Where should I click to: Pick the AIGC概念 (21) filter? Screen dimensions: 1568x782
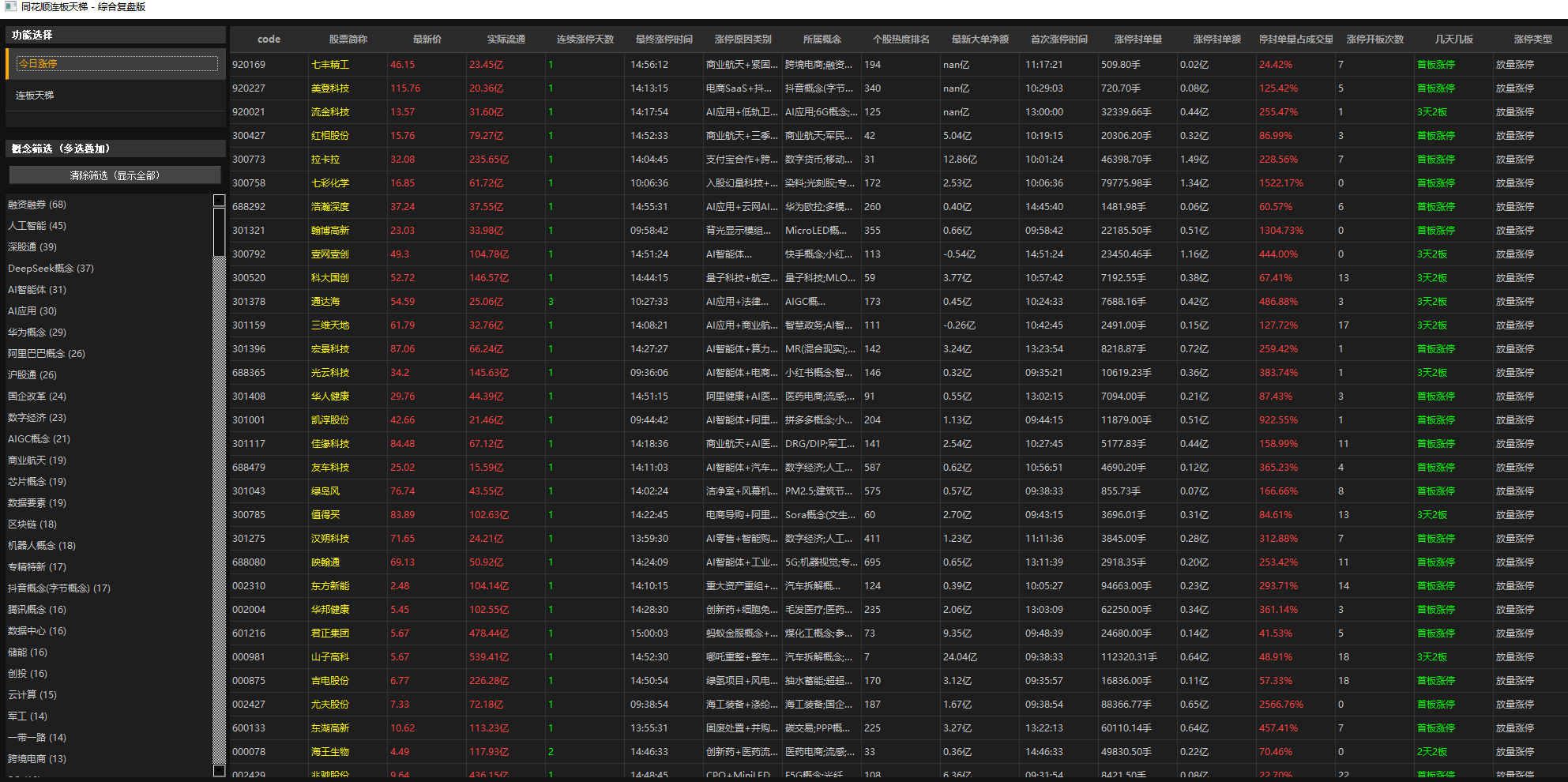[x=39, y=439]
